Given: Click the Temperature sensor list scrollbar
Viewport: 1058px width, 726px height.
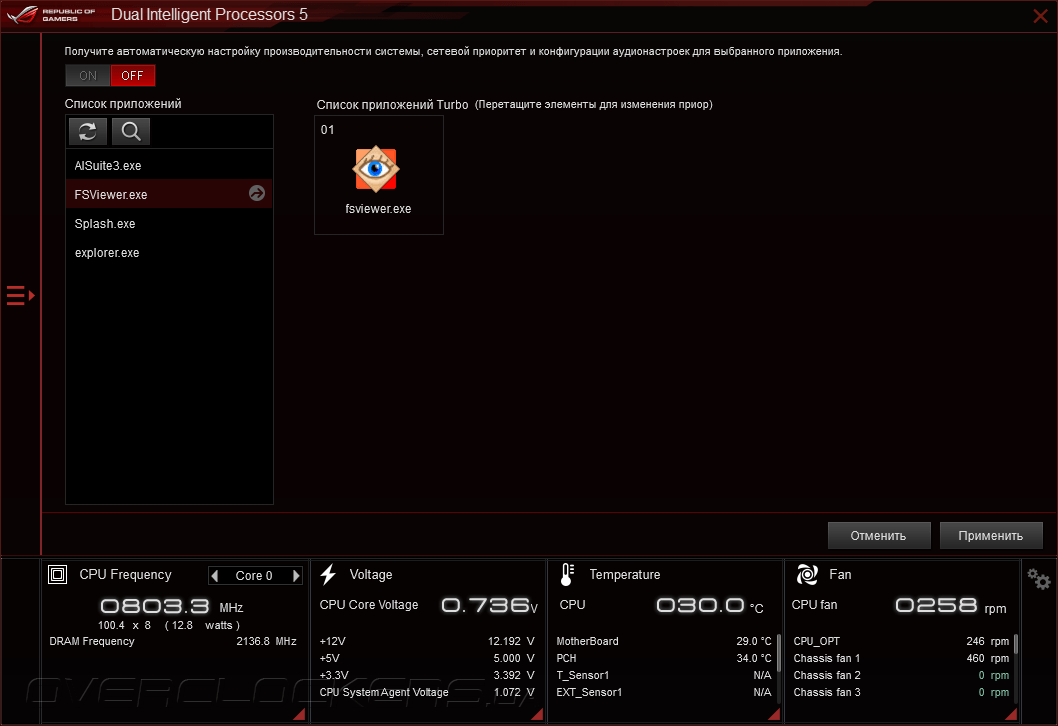Looking at the screenshot, I should tap(779, 653).
